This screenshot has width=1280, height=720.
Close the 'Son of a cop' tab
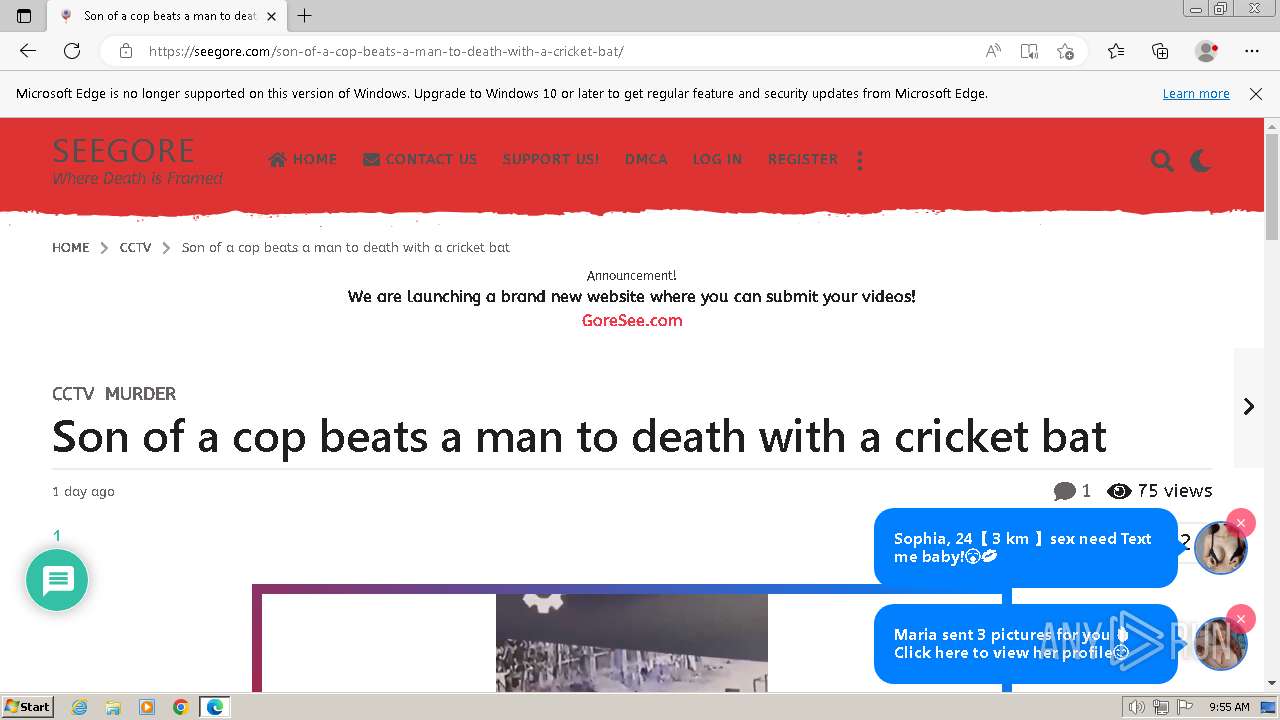click(x=271, y=16)
